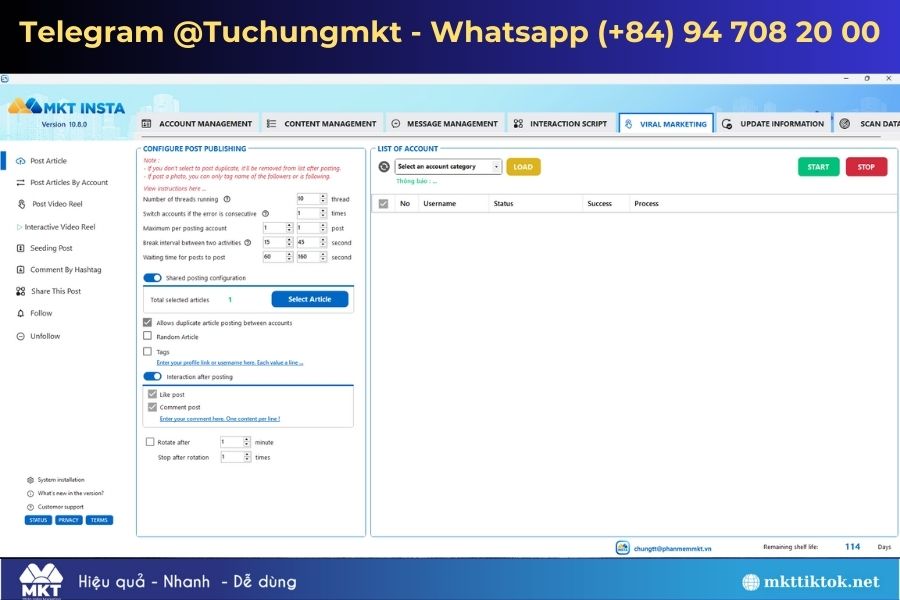Check the Rotate after checkbox
This screenshot has height=600, width=900.
click(x=150, y=442)
